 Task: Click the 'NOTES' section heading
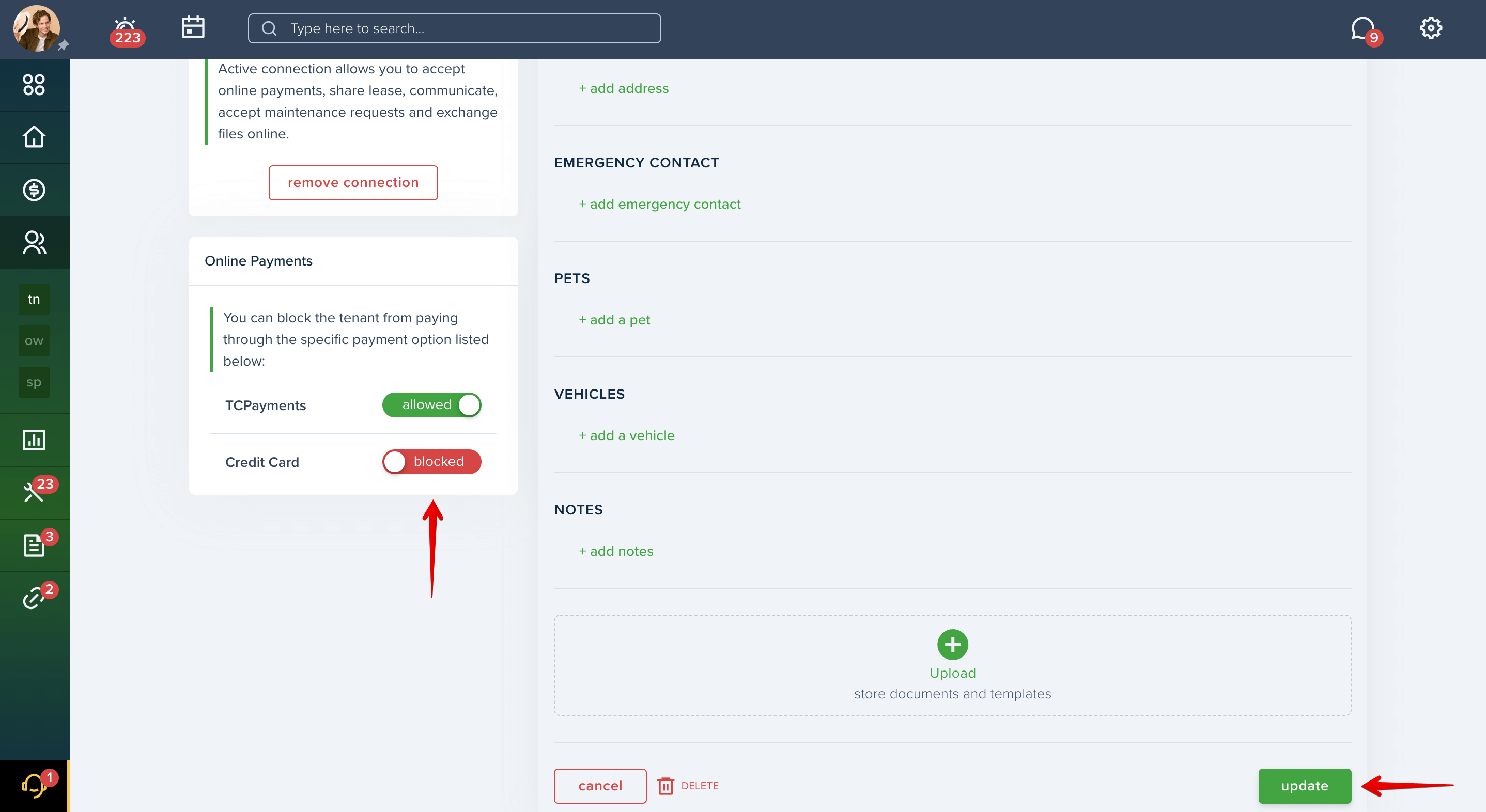(x=578, y=510)
